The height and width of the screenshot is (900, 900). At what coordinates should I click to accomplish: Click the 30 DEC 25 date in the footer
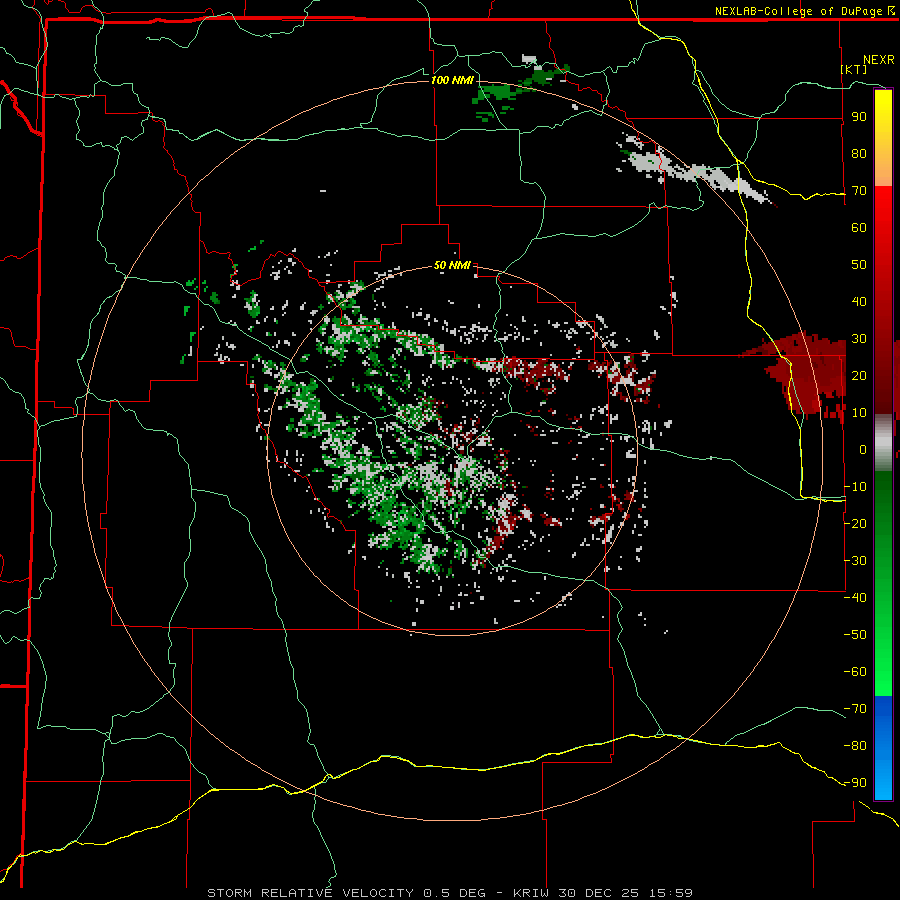tap(600, 893)
